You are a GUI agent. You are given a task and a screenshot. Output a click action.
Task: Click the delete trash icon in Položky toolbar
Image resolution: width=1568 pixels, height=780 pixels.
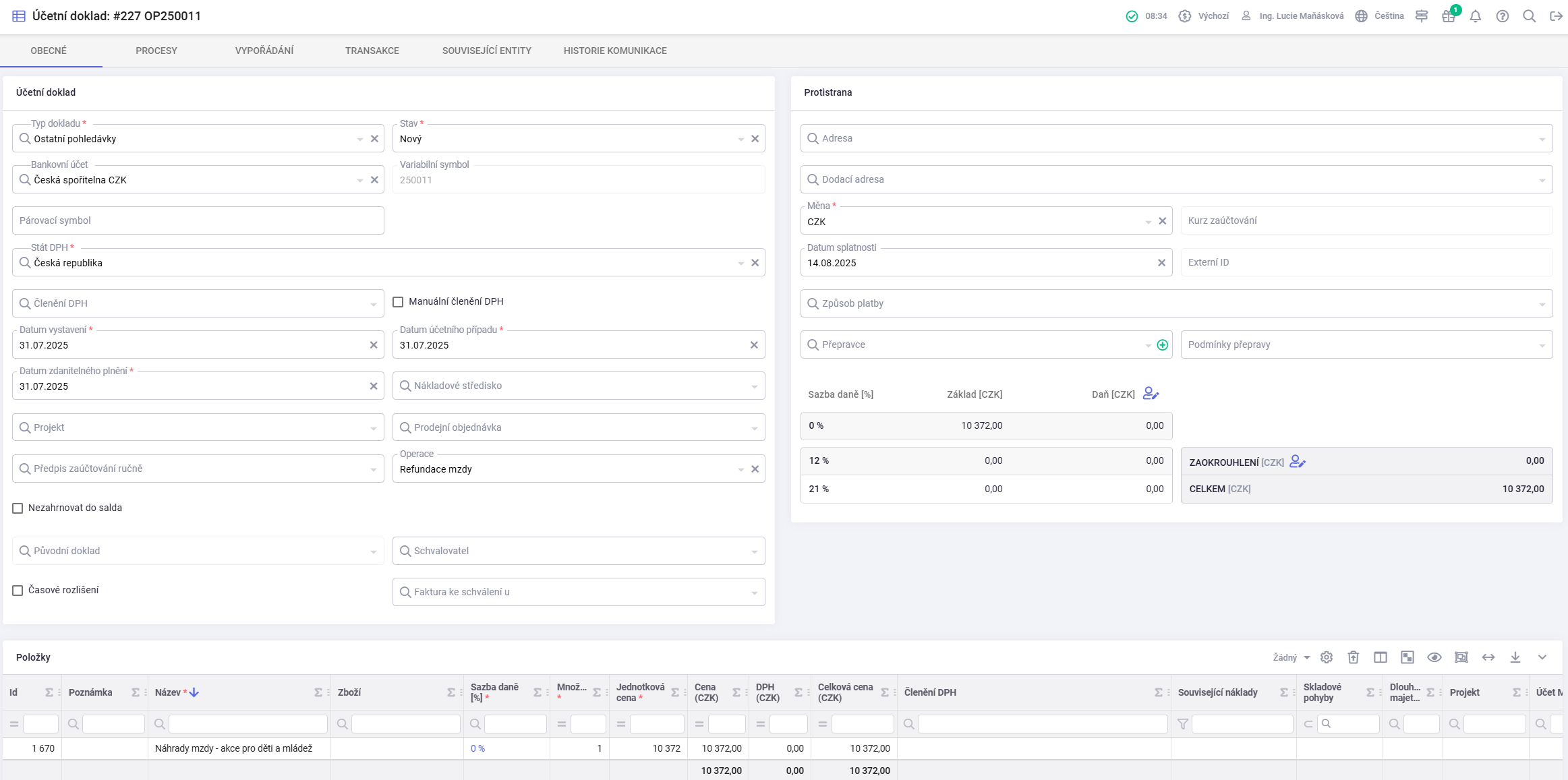pyautogui.click(x=1353, y=657)
